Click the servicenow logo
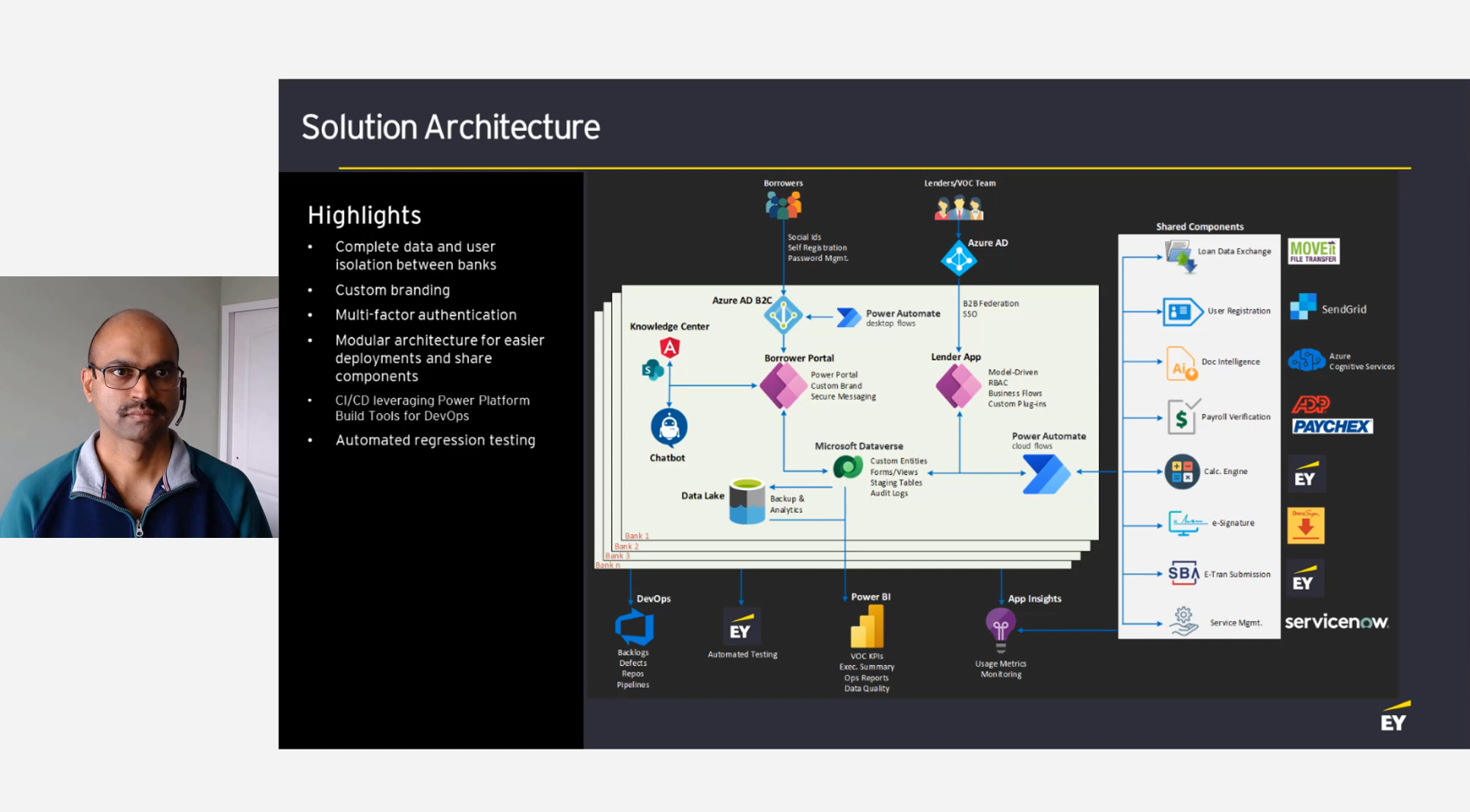Image resolution: width=1470 pixels, height=812 pixels. coord(1335,622)
